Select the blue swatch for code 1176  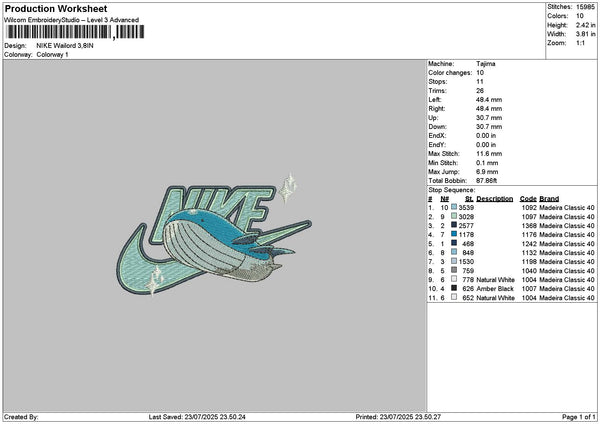454,234
